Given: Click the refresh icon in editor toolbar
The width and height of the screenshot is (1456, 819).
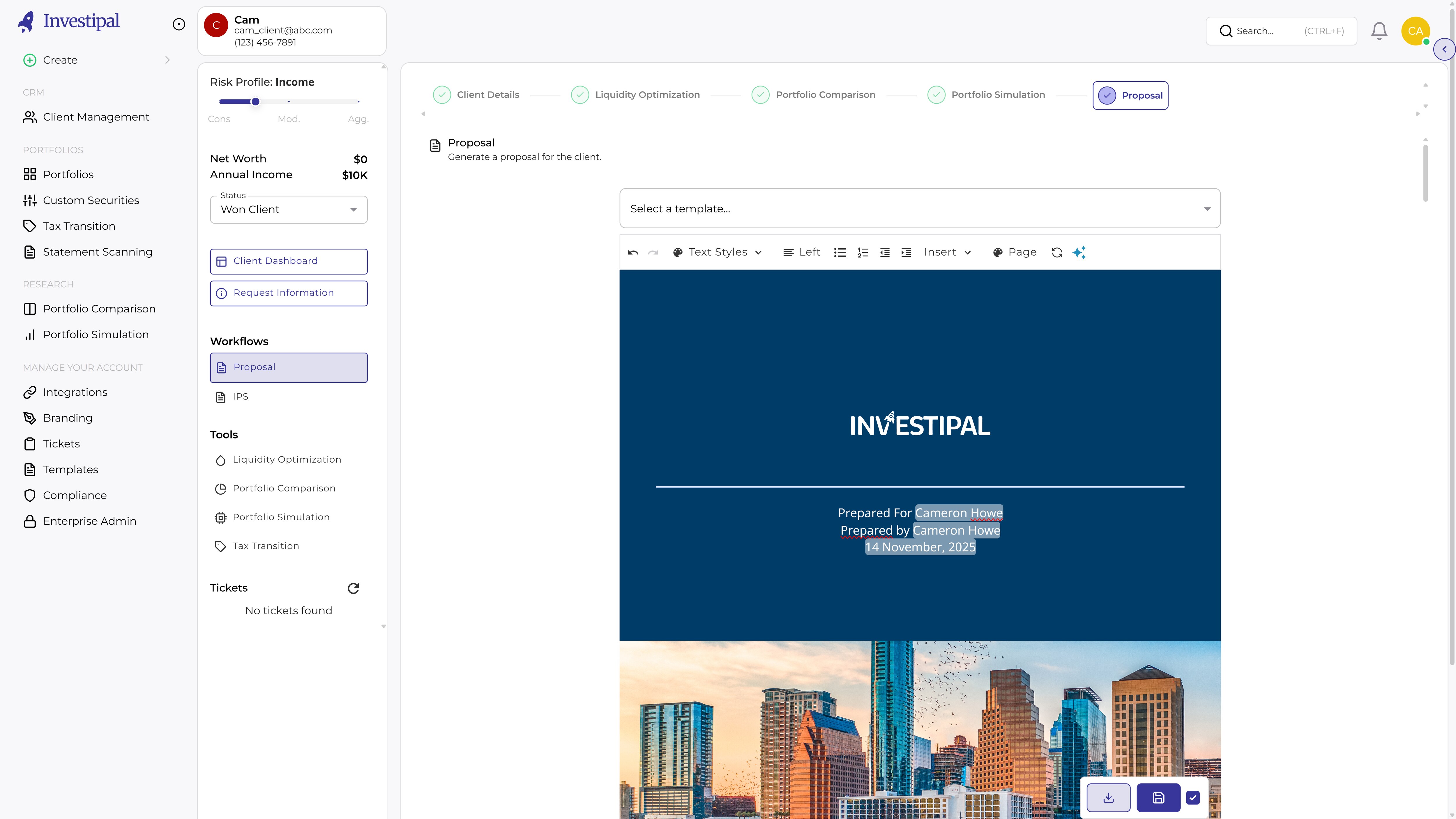Looking at the screenshot, I should [1057, 253].
